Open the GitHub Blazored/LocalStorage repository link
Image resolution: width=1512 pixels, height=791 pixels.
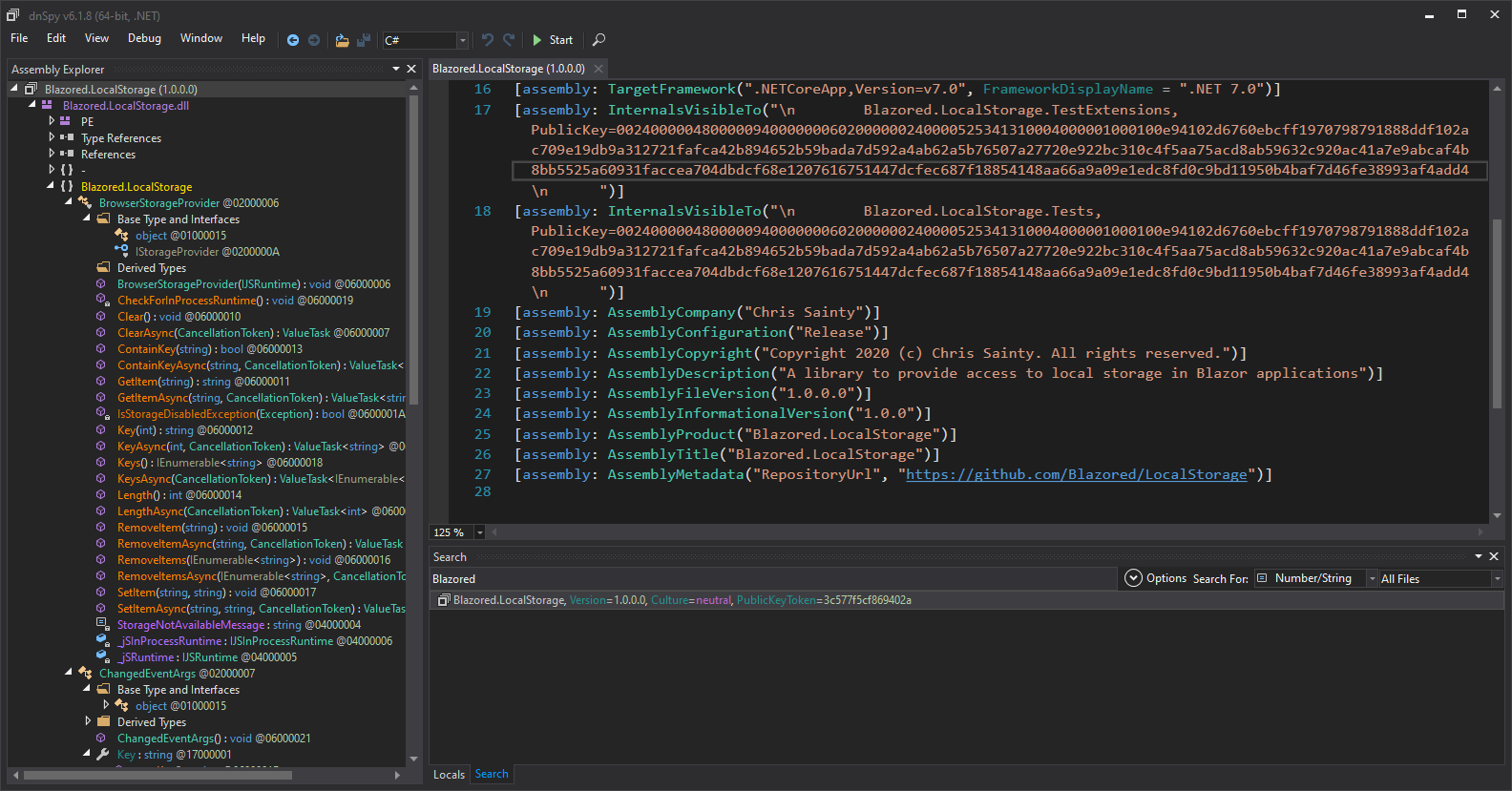click(x=1076, y=474)
